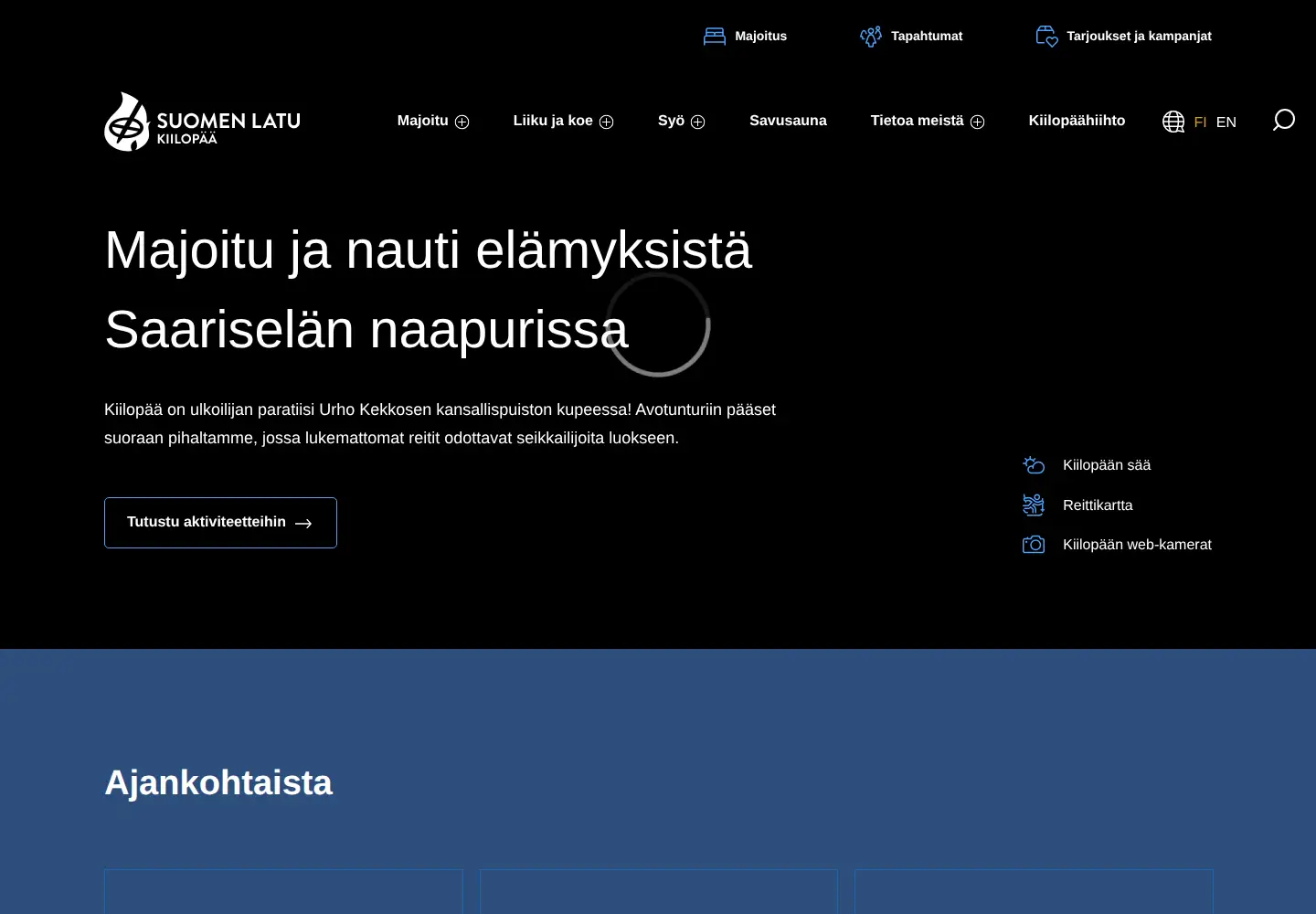Screen dimensions: 1316x914
Task: Click the offers heart-bag icon
Action: coord(1046,37)
